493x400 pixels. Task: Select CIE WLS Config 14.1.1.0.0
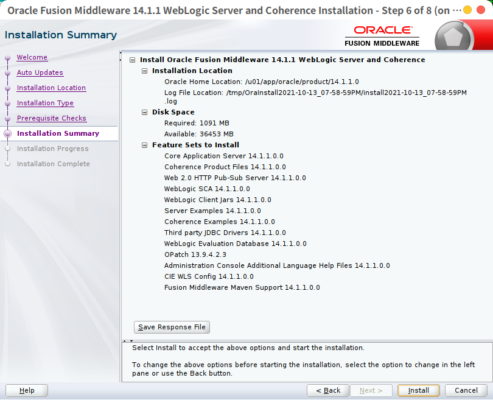pyautogui.click(x=209, y=277)
